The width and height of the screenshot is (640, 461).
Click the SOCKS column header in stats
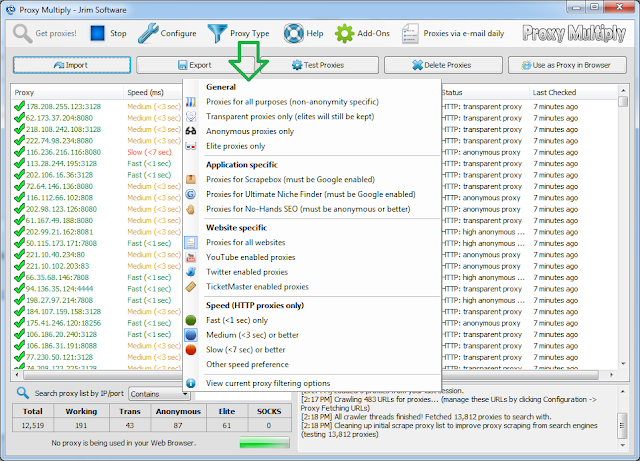[269, 411]
